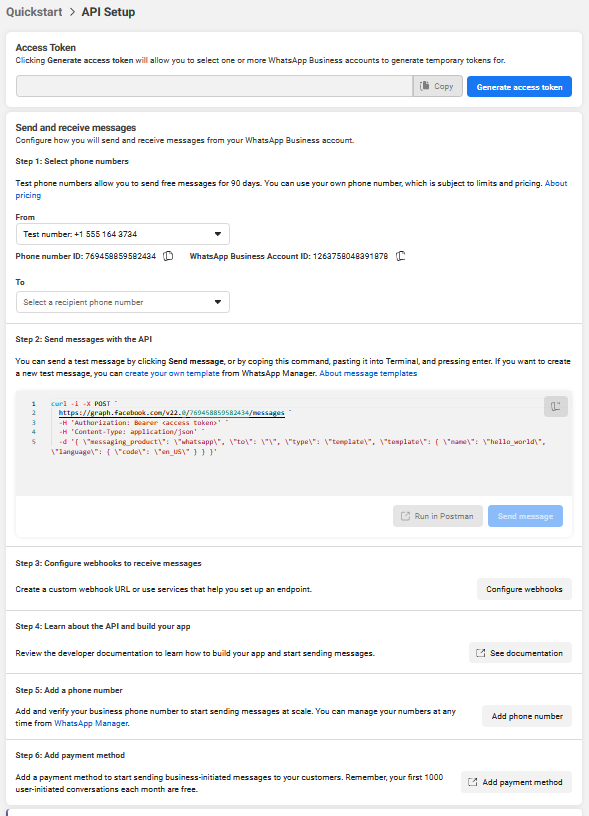Image resolution: width=589 pixels, height=816 pixels.
Task: Click the Send message button
Action: pos(525,516)
